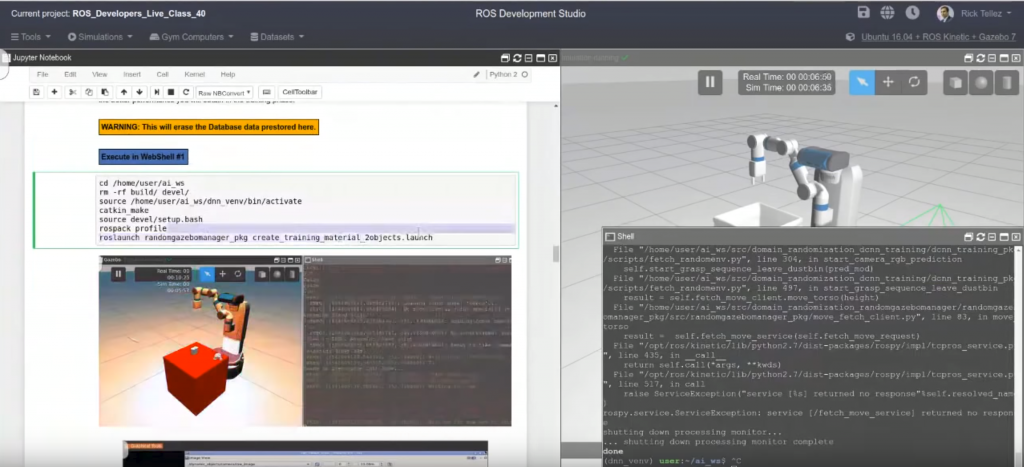Click the Gazebo robot screenshot in notebook
Image resolution: width=1024 pixels, height=467 pixels.
pyautogui.click(x=200, y=341)
